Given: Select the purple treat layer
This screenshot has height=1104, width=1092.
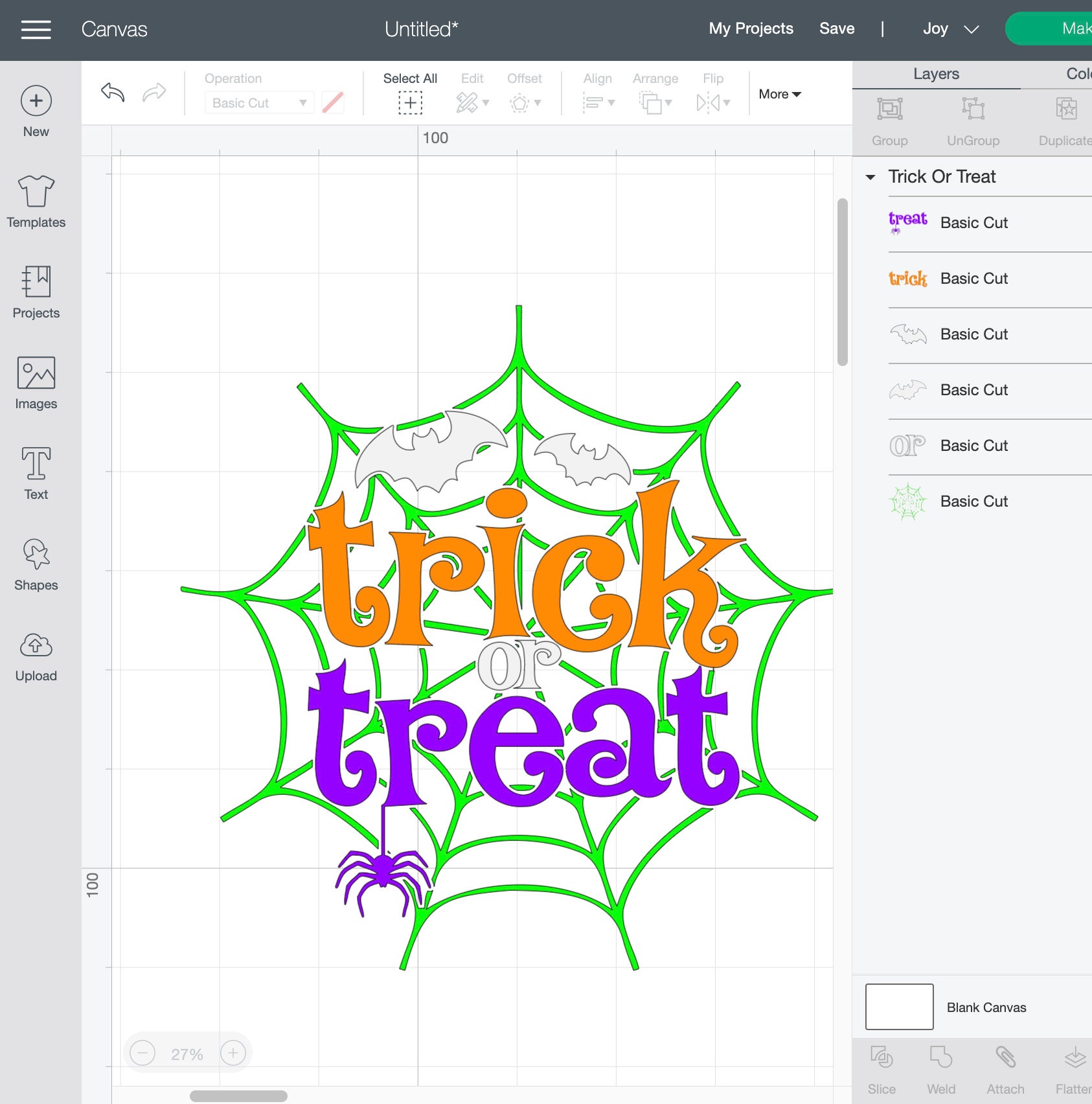Looking at the screenshot, I should coord(990,223).
